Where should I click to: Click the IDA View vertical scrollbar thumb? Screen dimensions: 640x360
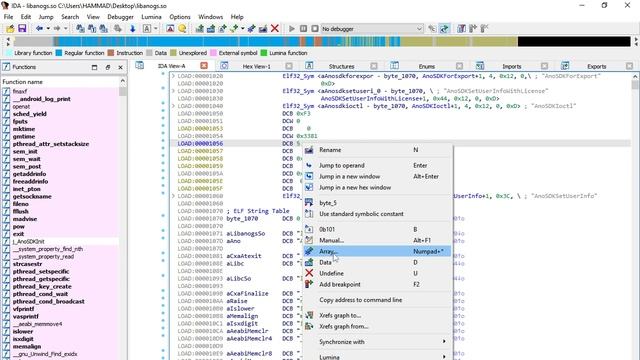(635, 84)
